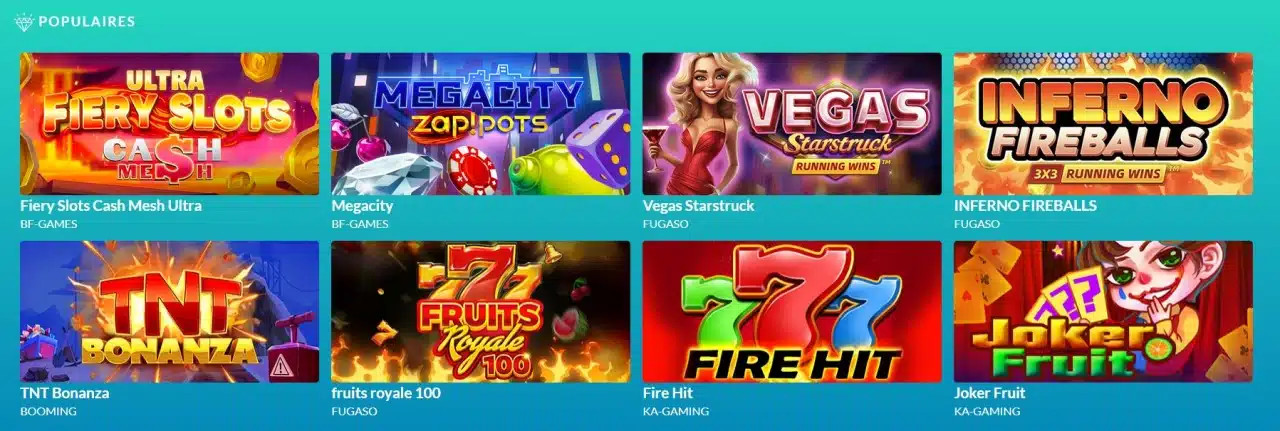This screenshot has height=431, width=1280.
Task: Launch the TNT Bonanza game image
Action: 170,312
